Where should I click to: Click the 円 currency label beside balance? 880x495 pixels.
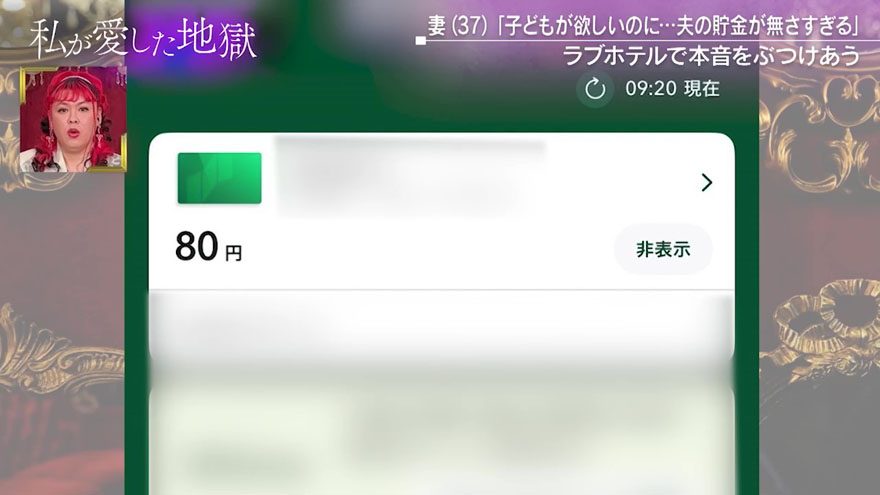(233, 254)
